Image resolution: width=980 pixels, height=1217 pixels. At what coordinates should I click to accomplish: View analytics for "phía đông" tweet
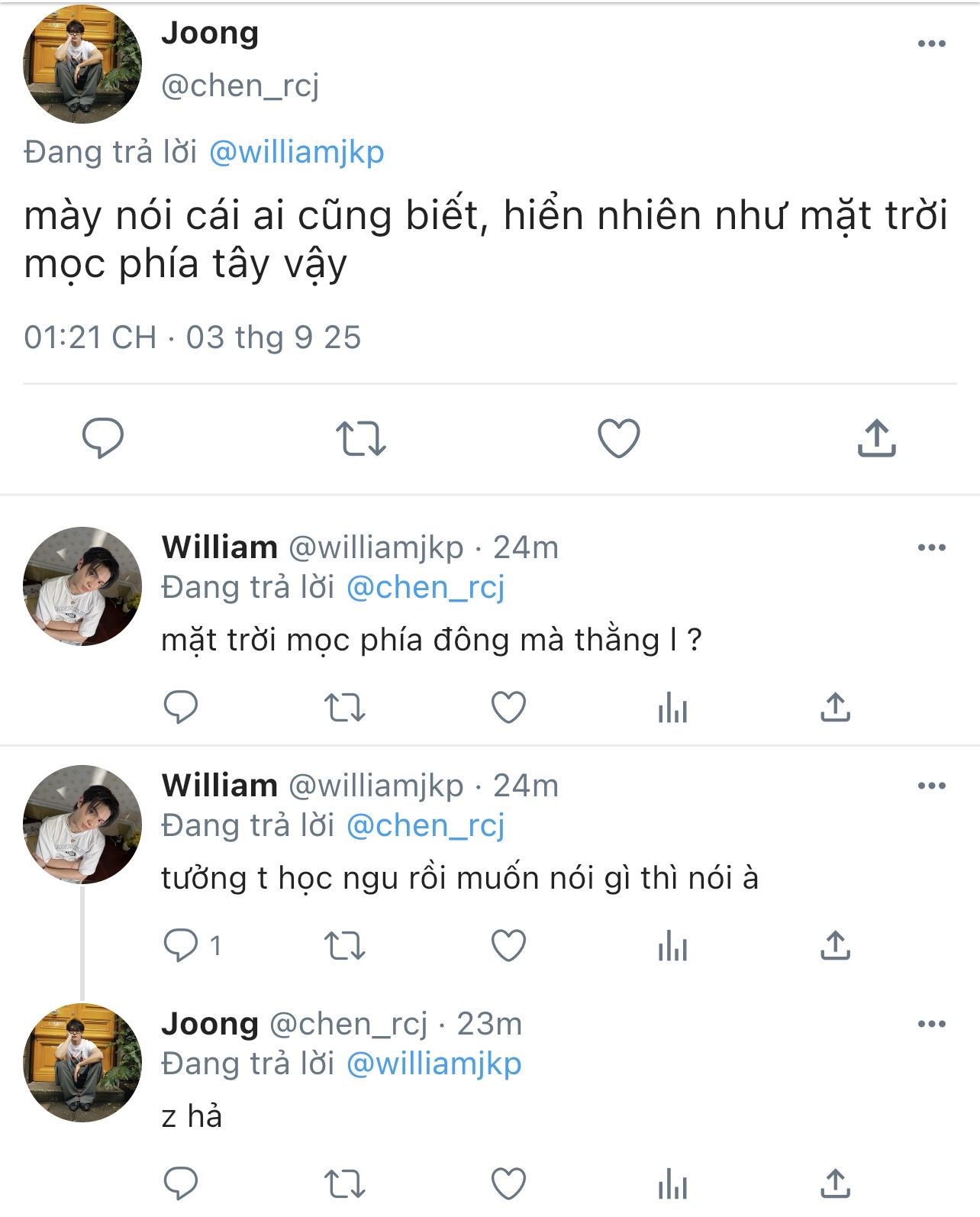[x=672, y=708]
